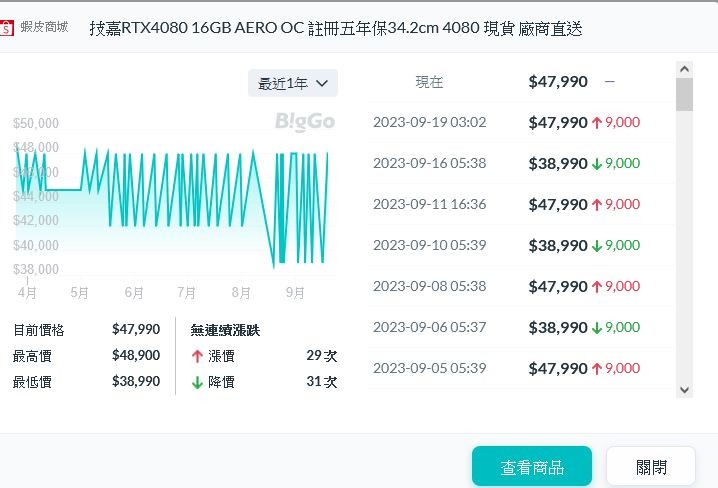Viewport: 718px width, 488px height.
Task: Select the 2023-09-10 05:39 price record
Action: pos(522,245)
